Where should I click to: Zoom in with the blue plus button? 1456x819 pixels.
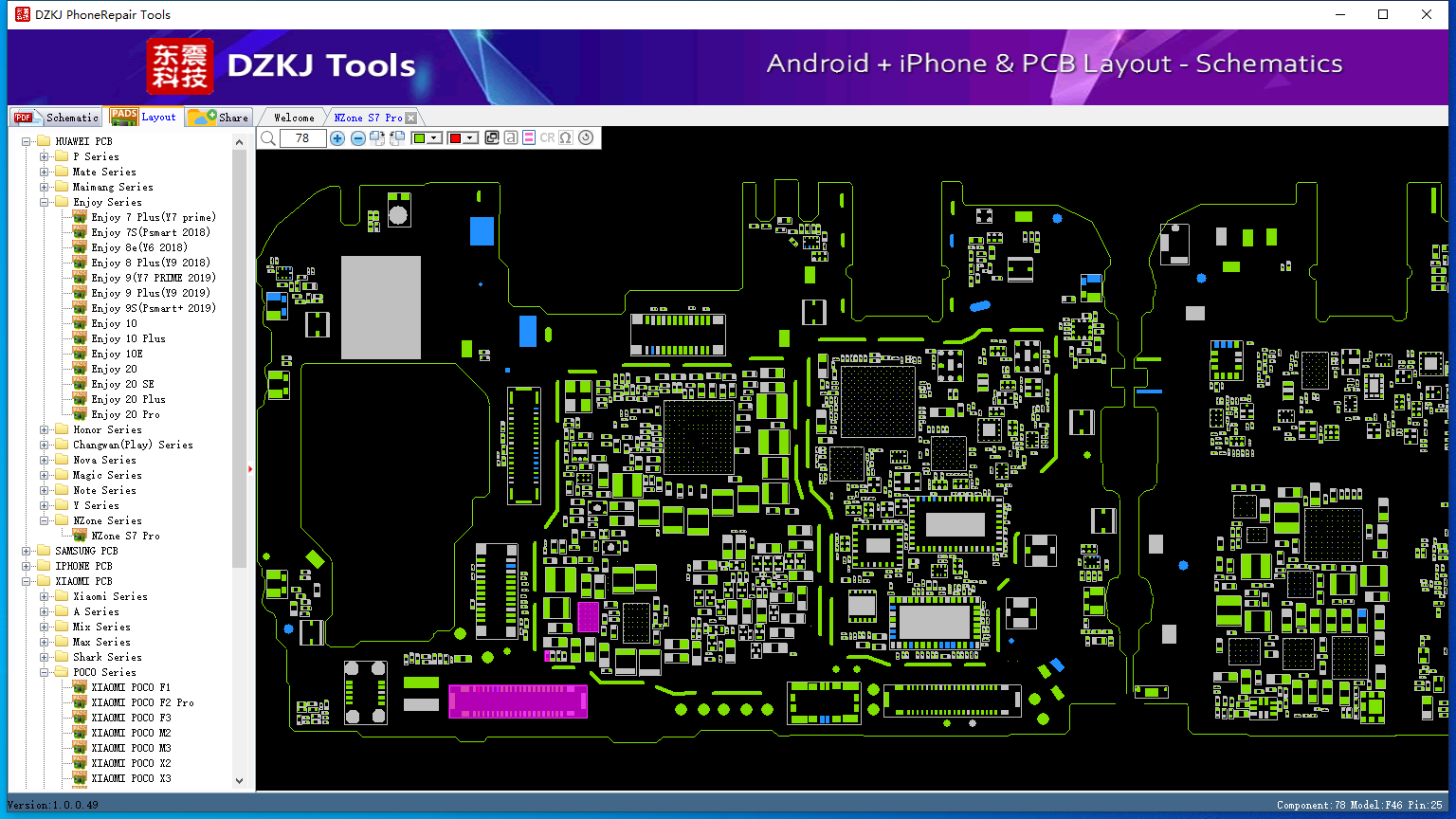pos(337,138)
